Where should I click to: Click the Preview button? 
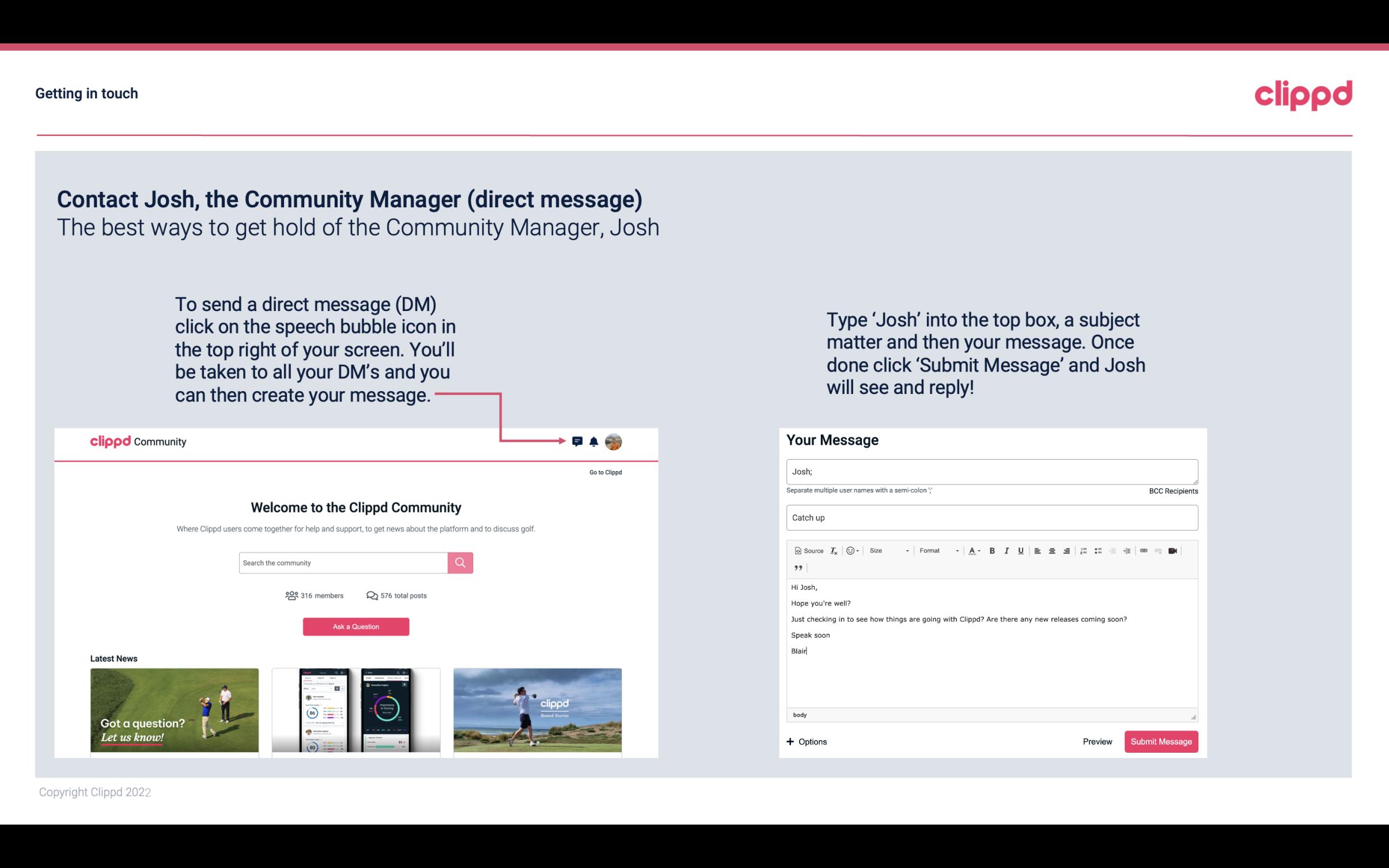pos(1097,741)
